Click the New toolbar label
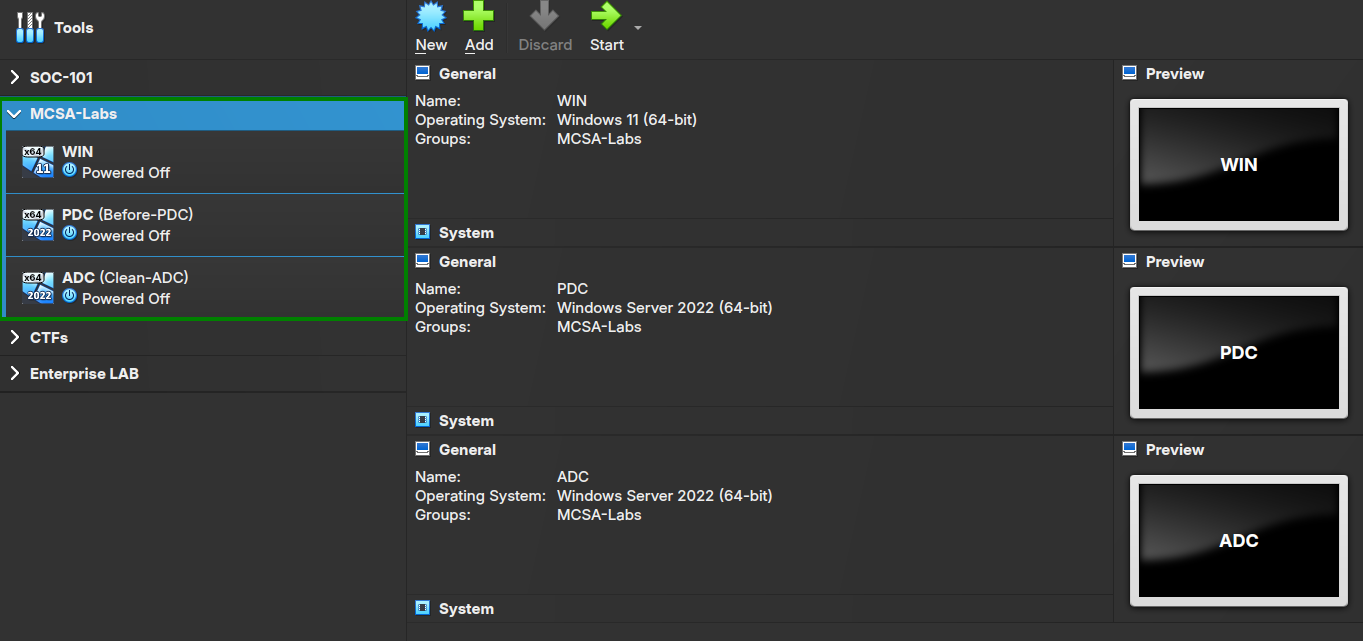 [x=431, y=45]
